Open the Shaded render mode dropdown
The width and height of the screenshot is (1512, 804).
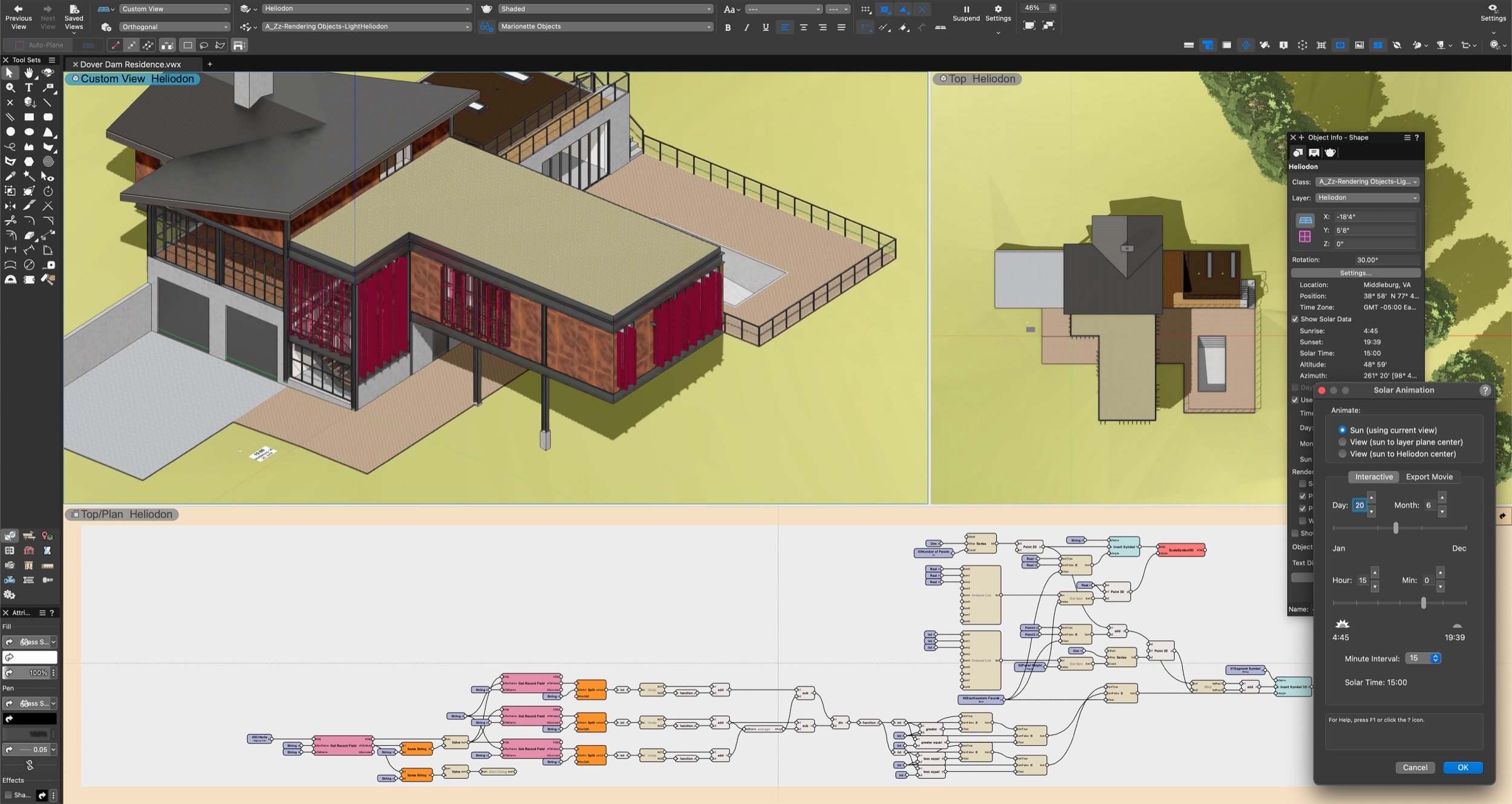pyautogui.click(x=605, y=9)
